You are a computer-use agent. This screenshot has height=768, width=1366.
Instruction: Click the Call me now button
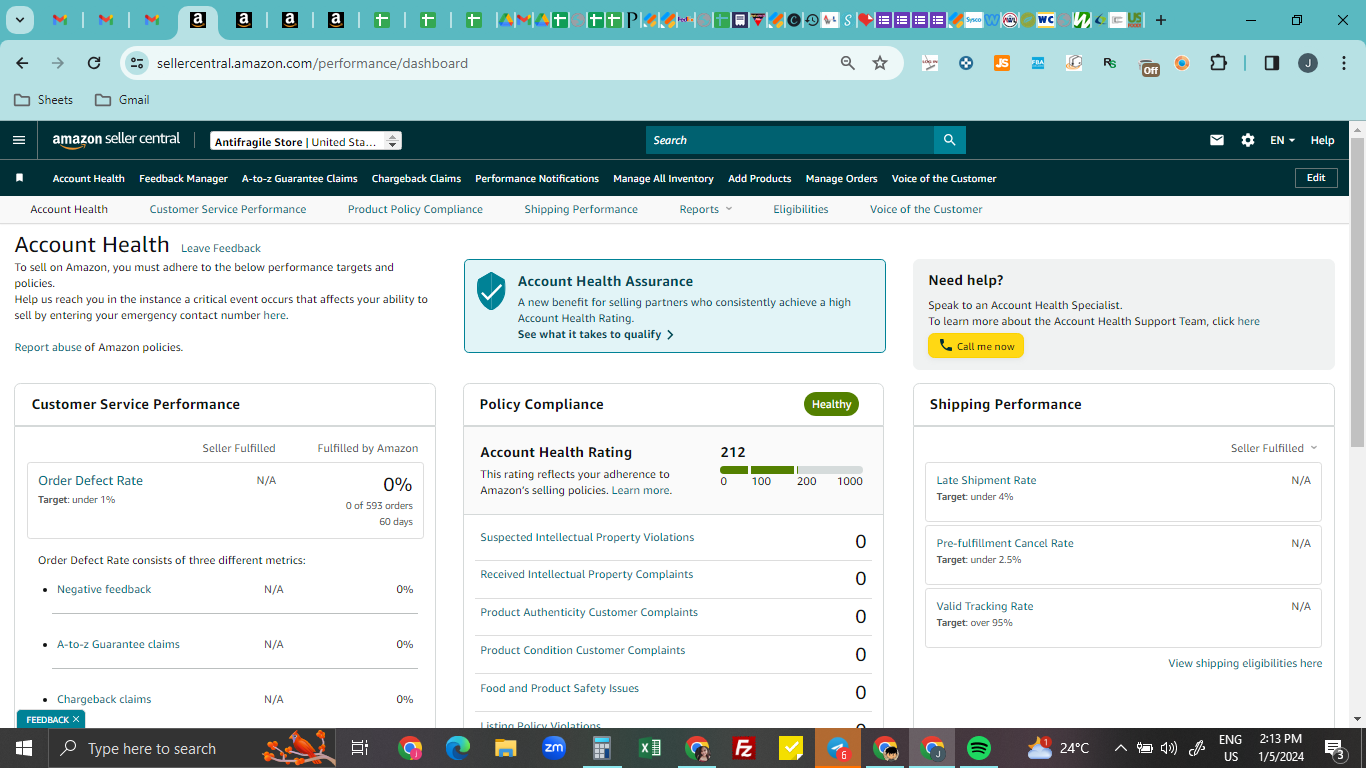click(976, 346)
